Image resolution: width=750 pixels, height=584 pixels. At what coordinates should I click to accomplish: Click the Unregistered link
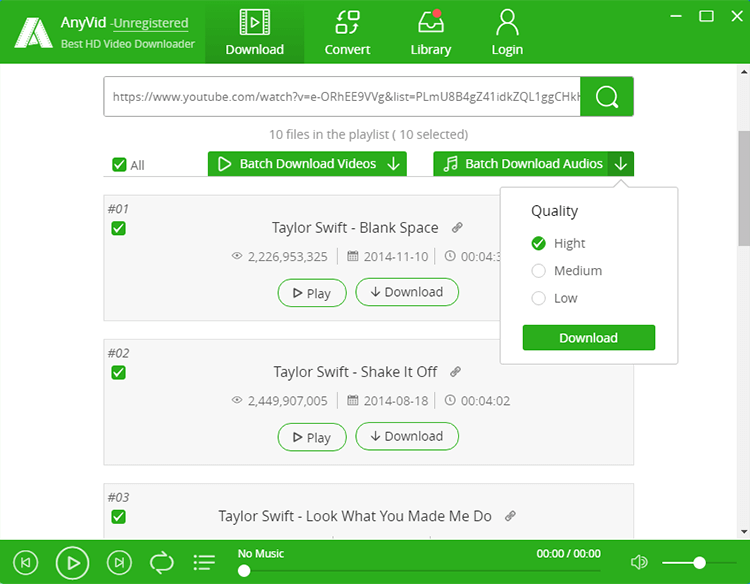(x=151, y=23)
